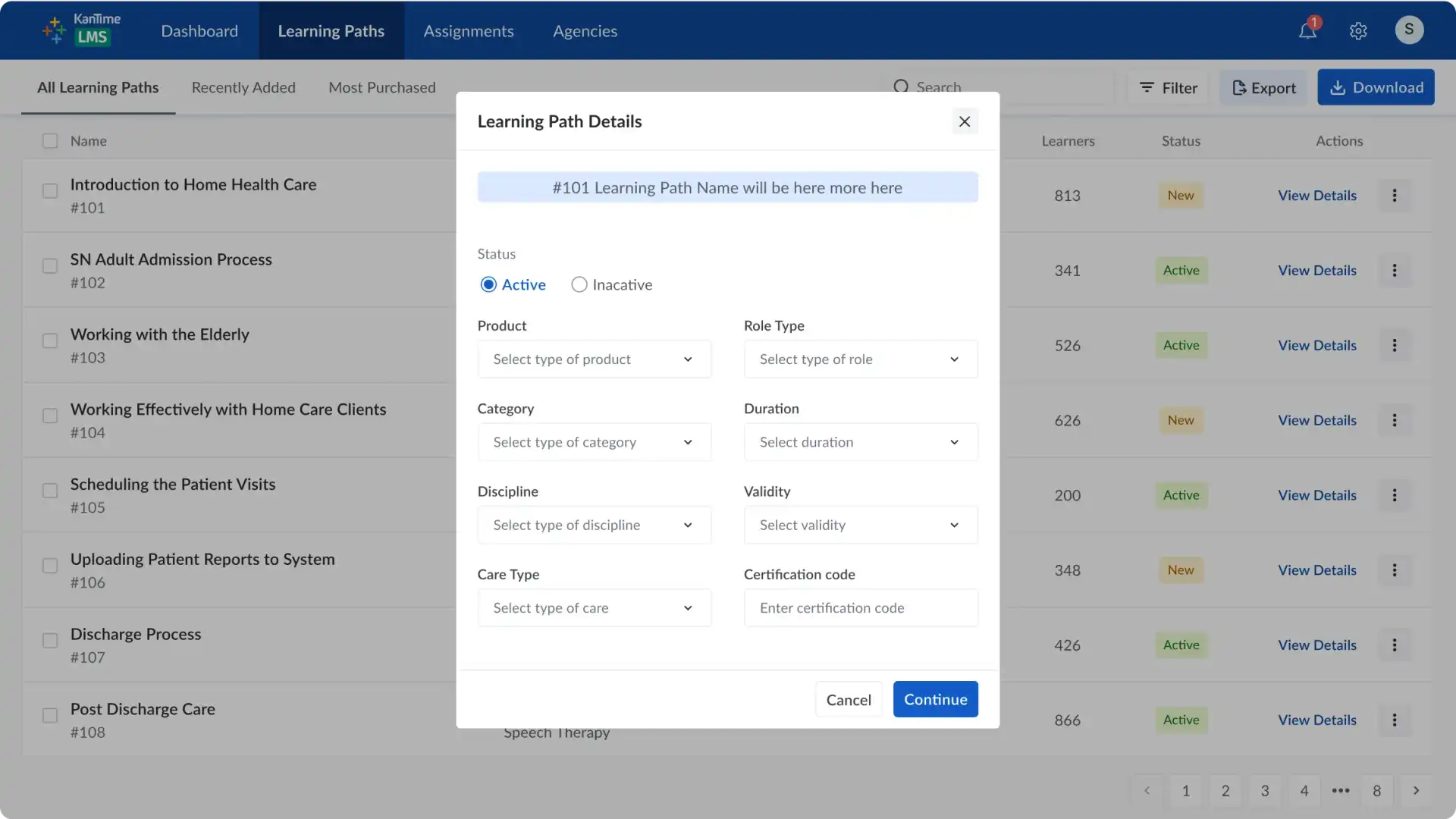Go to page 2
This screenshot has height=819, width=1456.
pyautogui.click(x=1225, y=791)
